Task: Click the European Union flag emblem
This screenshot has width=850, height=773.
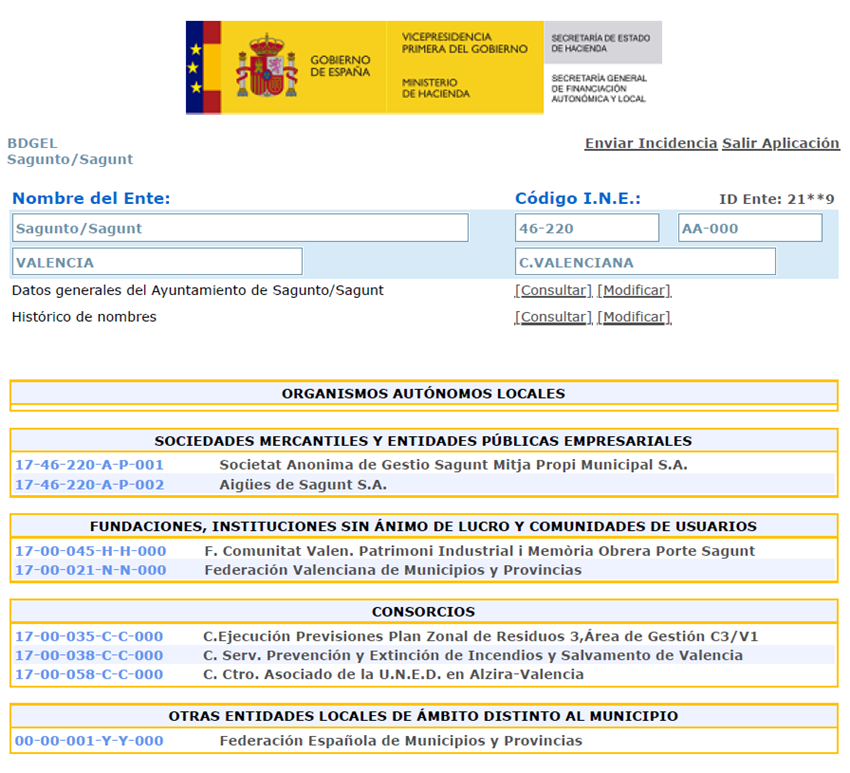Action: pos(196,68)
